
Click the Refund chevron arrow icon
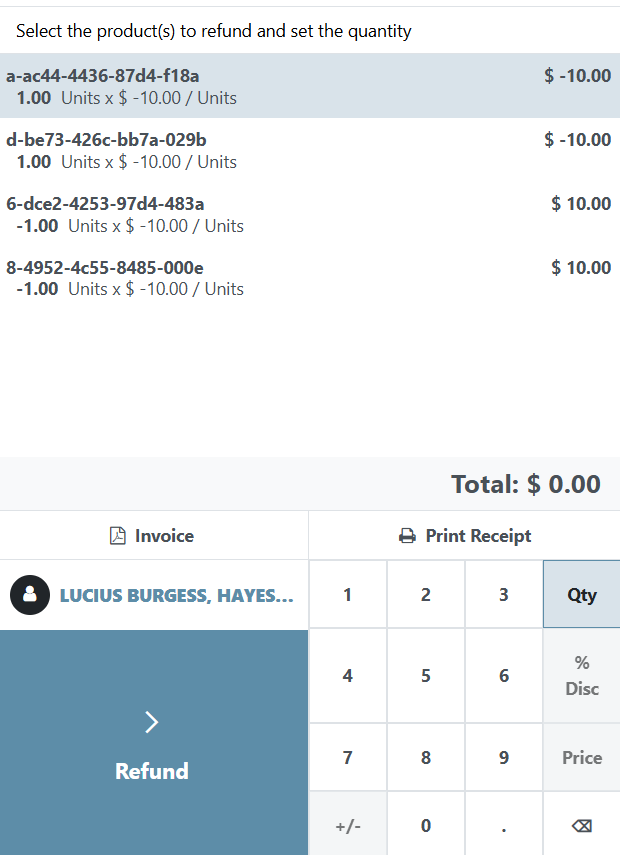point(152,722)
